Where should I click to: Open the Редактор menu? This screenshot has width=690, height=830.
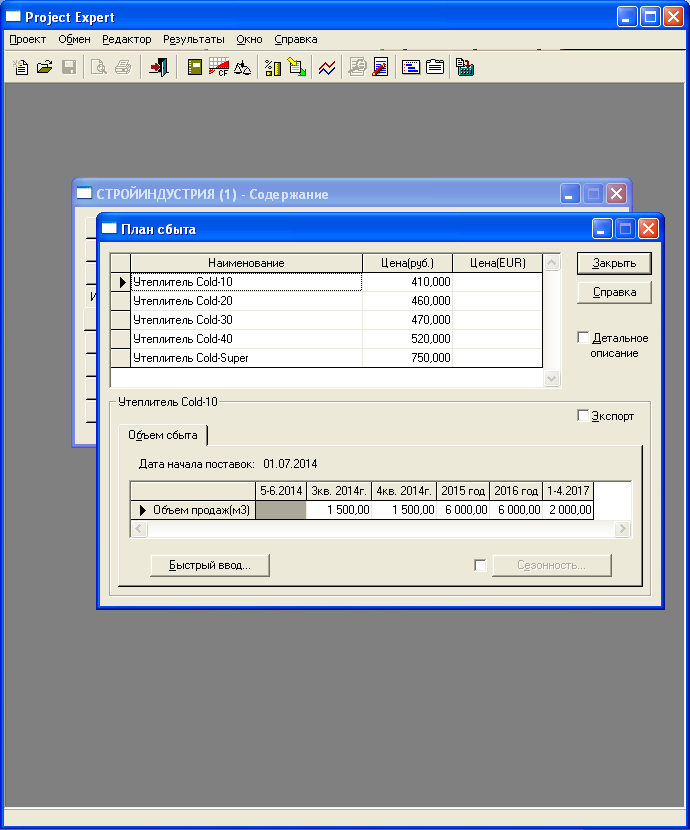[x=126, y=39]
